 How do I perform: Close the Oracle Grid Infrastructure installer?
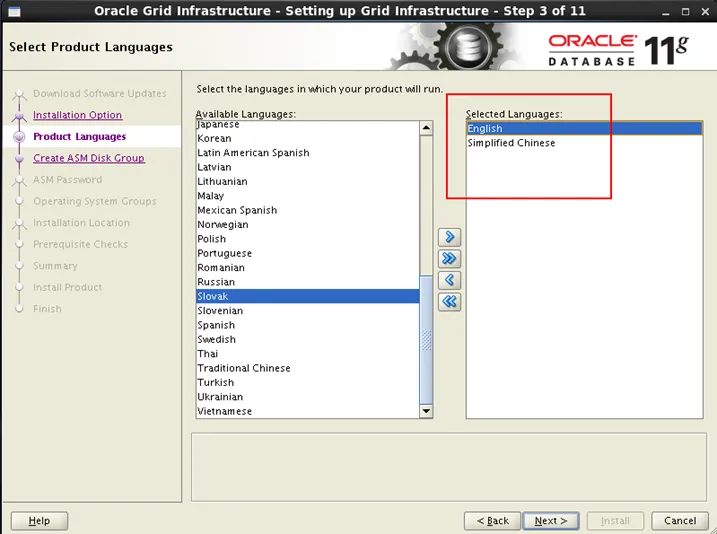pos(705,12)
